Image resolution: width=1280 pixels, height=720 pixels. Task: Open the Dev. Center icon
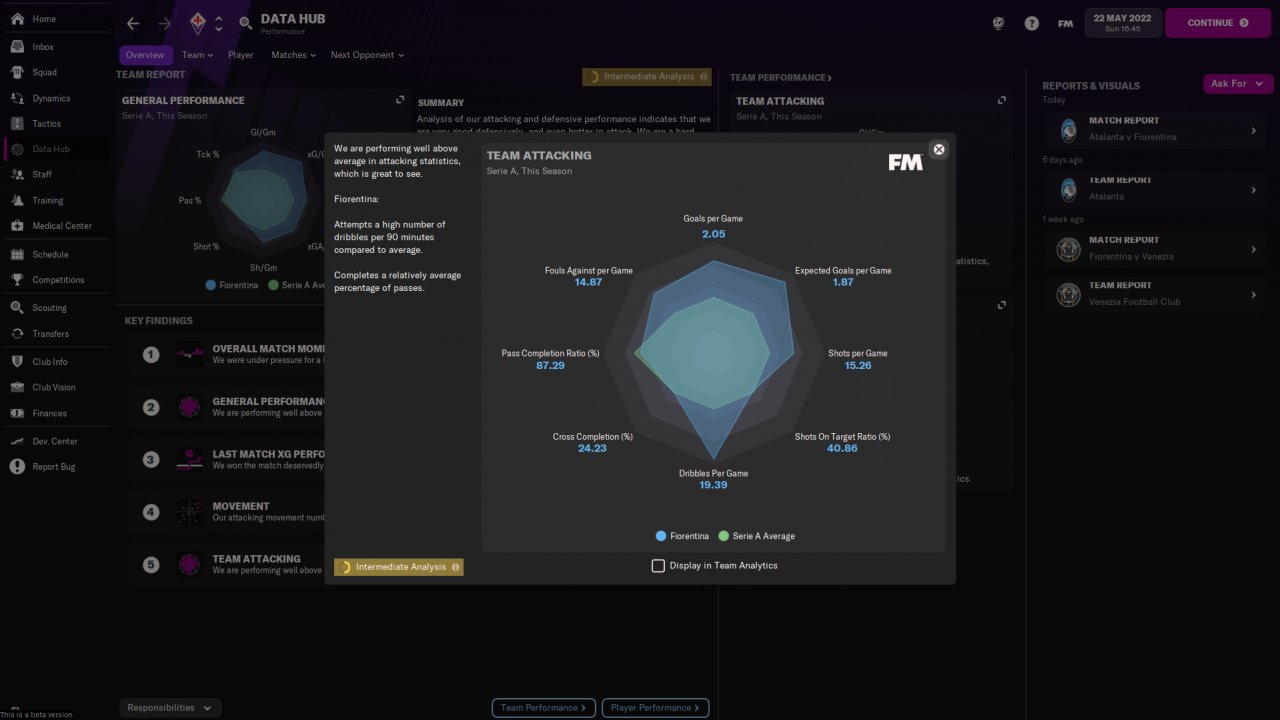click(x=17, y=441)
